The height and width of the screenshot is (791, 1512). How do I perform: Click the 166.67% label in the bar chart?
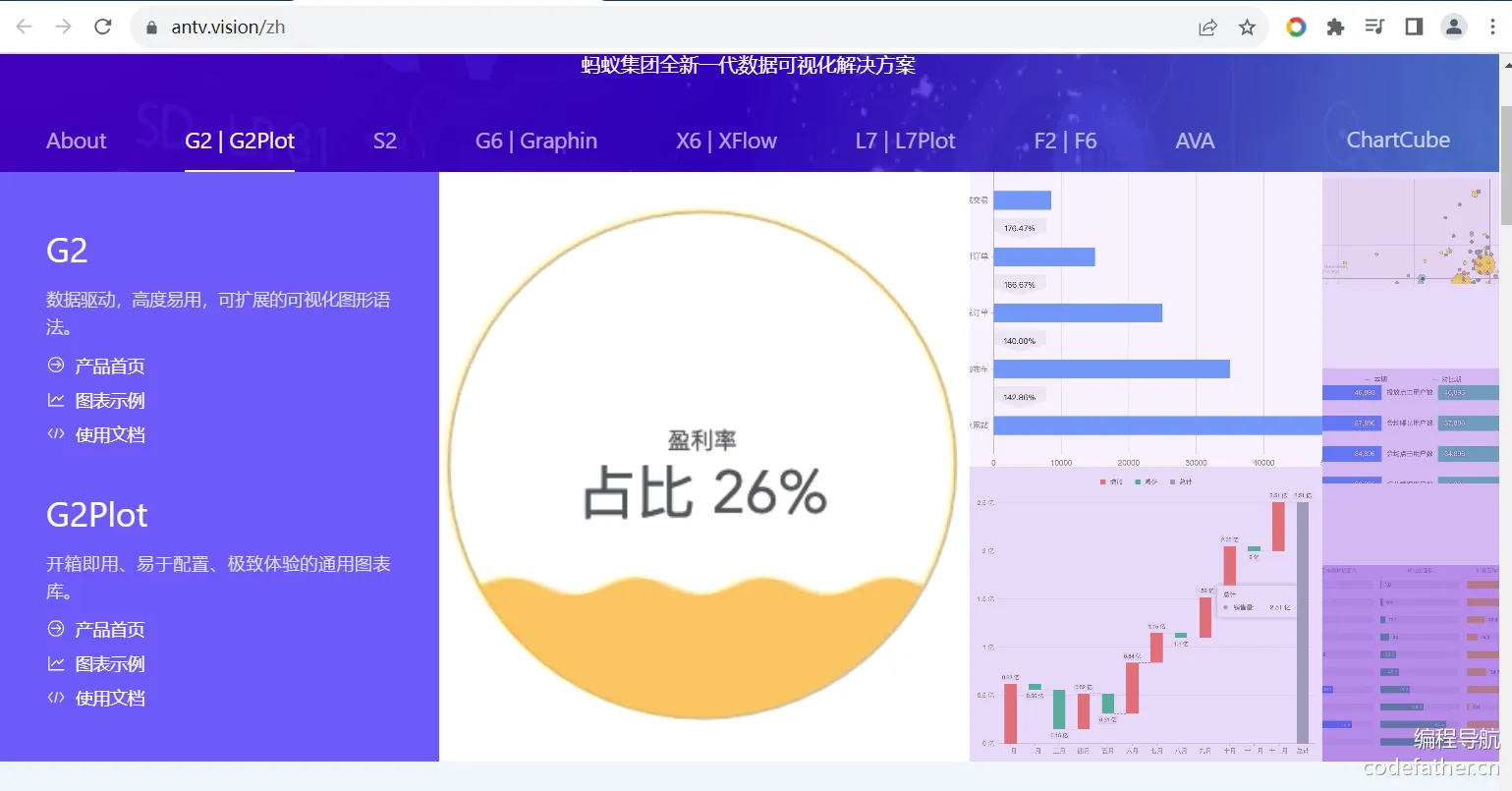click(1020, 285)
